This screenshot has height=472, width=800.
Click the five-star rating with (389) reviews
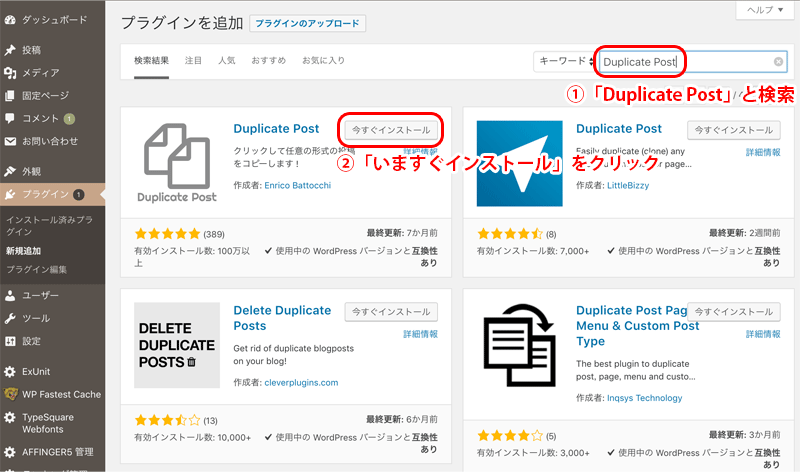tap(167, 234)
